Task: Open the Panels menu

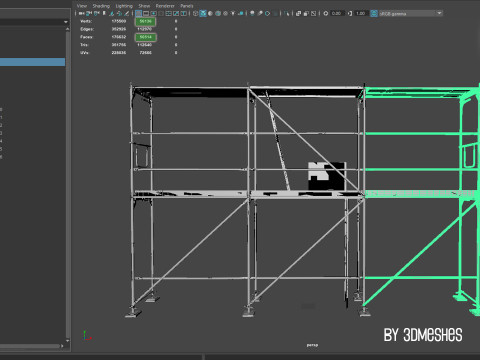Action: (x=187, y=6)
